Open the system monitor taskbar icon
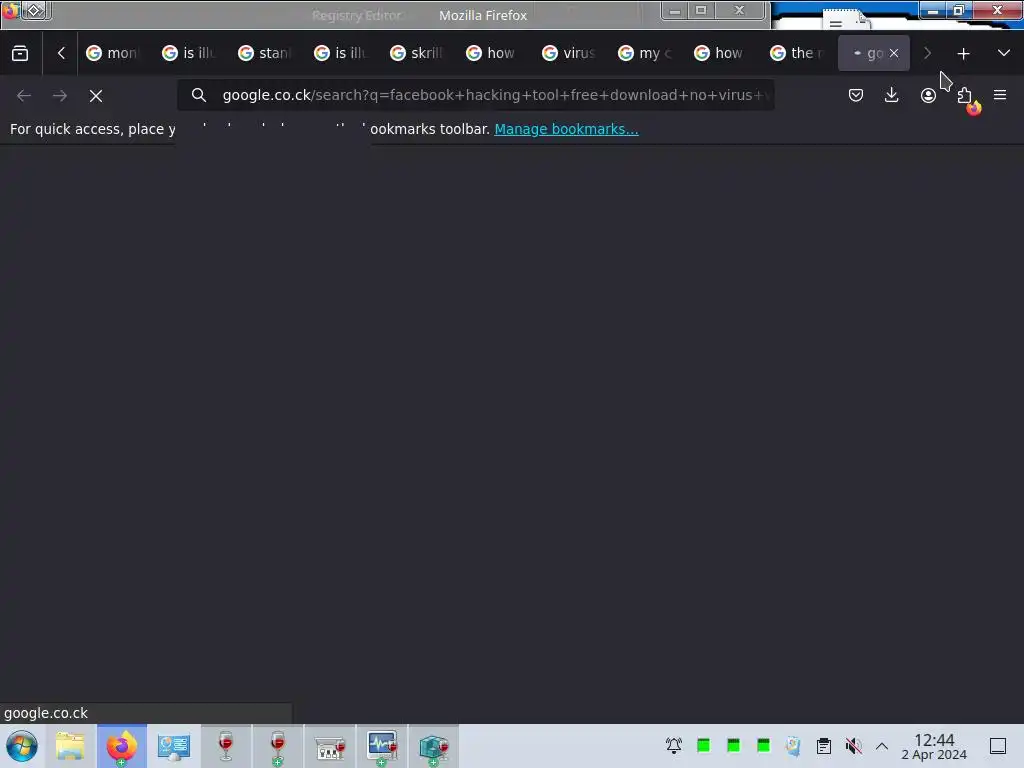 click(382, 746)
